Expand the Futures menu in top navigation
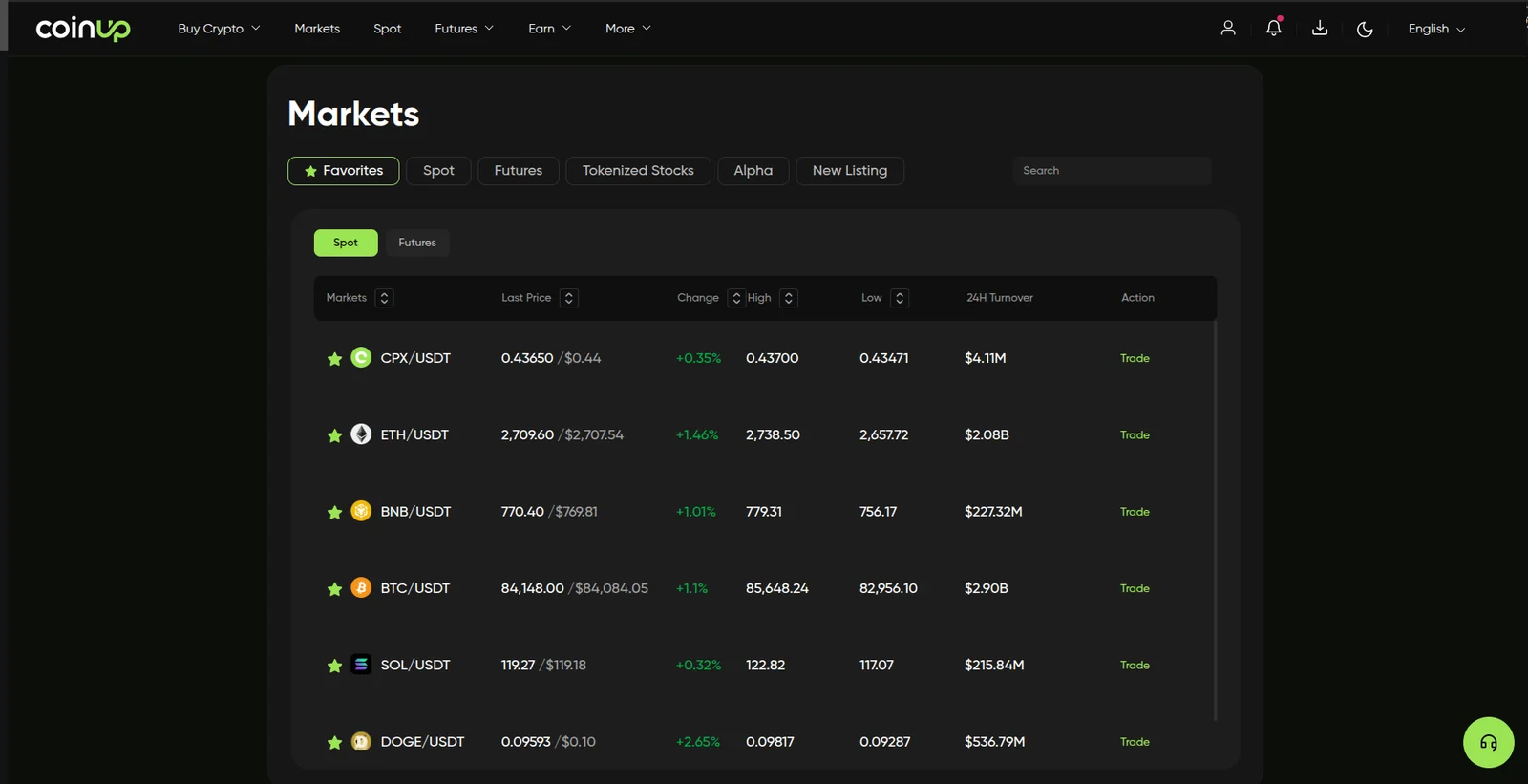1528x784 pixels. pos(464,29)
